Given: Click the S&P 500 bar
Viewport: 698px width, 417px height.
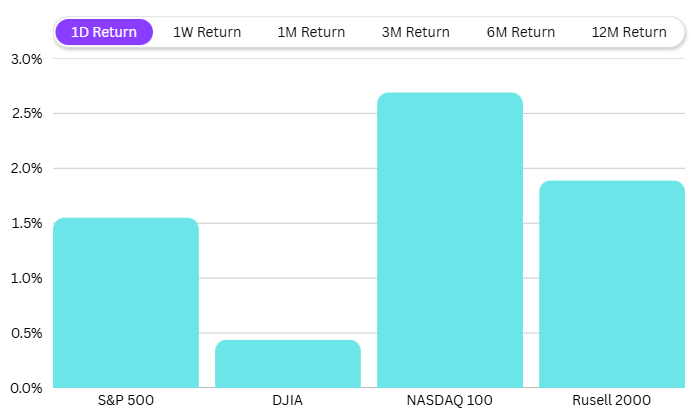Looking at the screenshot, I should click(126, 302).
